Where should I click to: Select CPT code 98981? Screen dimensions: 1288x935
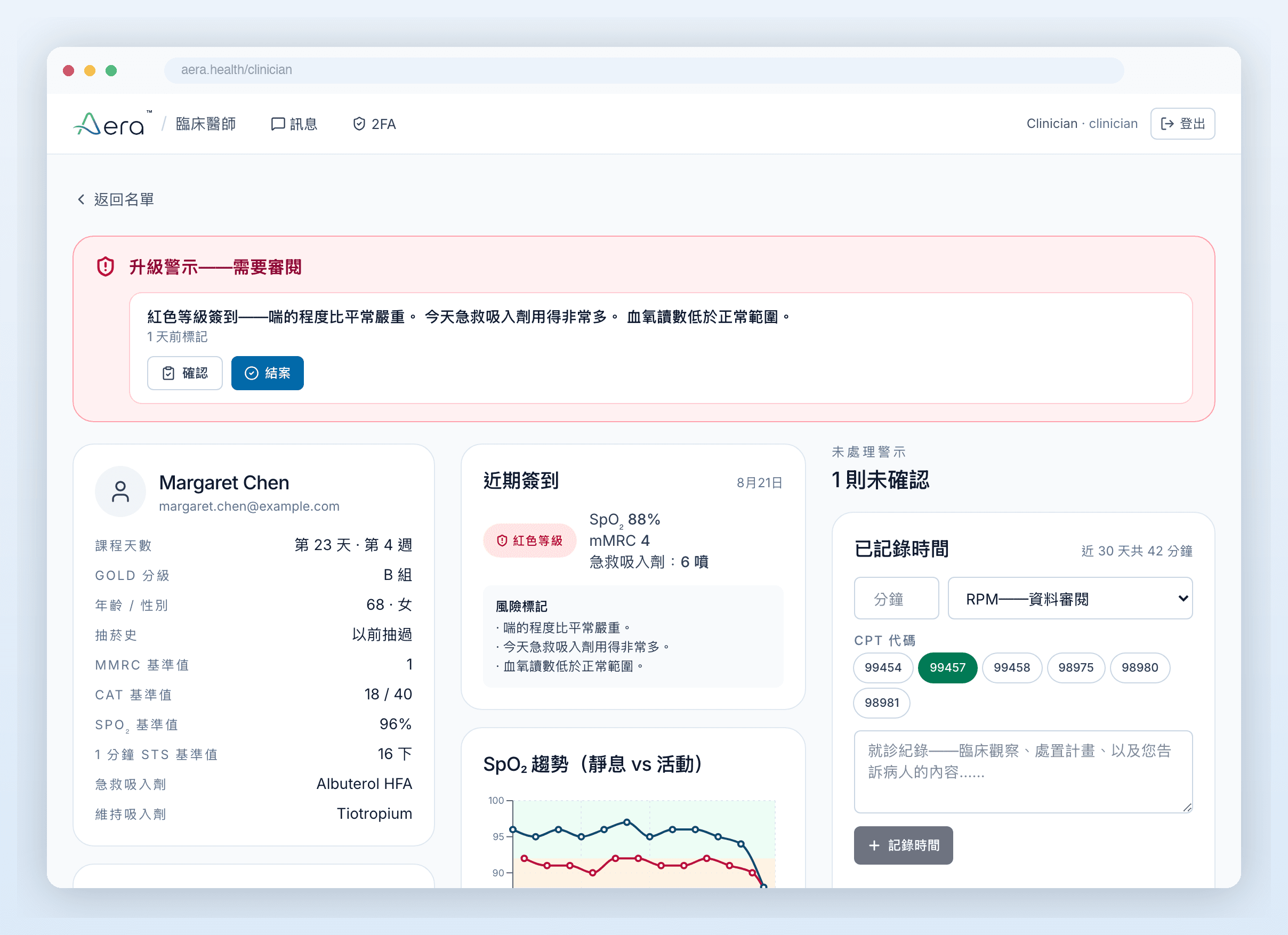(x=881, y=703)
